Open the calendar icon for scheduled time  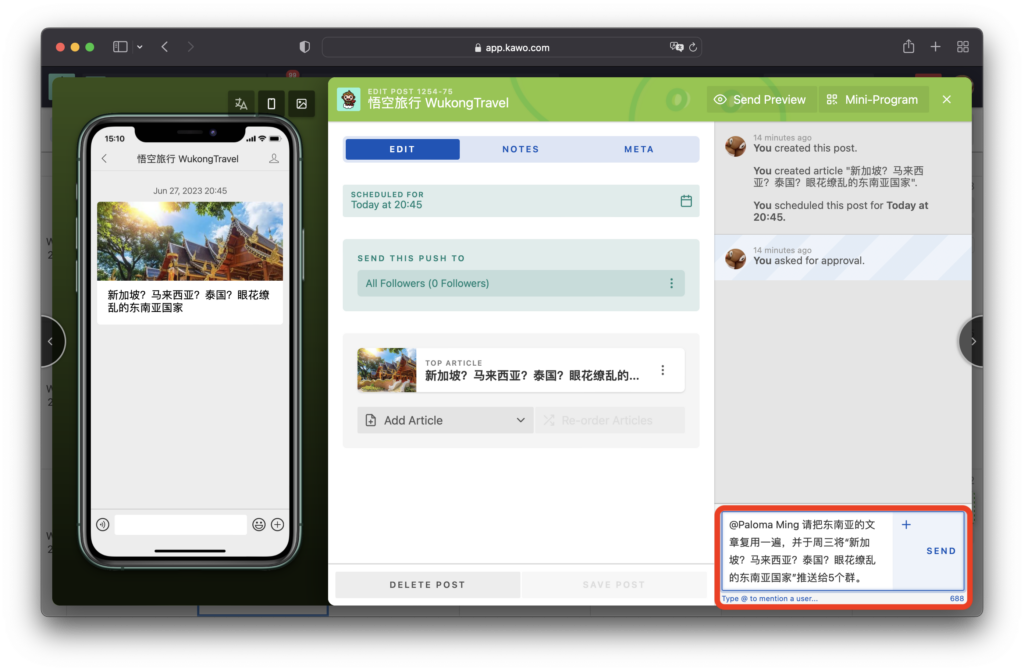686,201
